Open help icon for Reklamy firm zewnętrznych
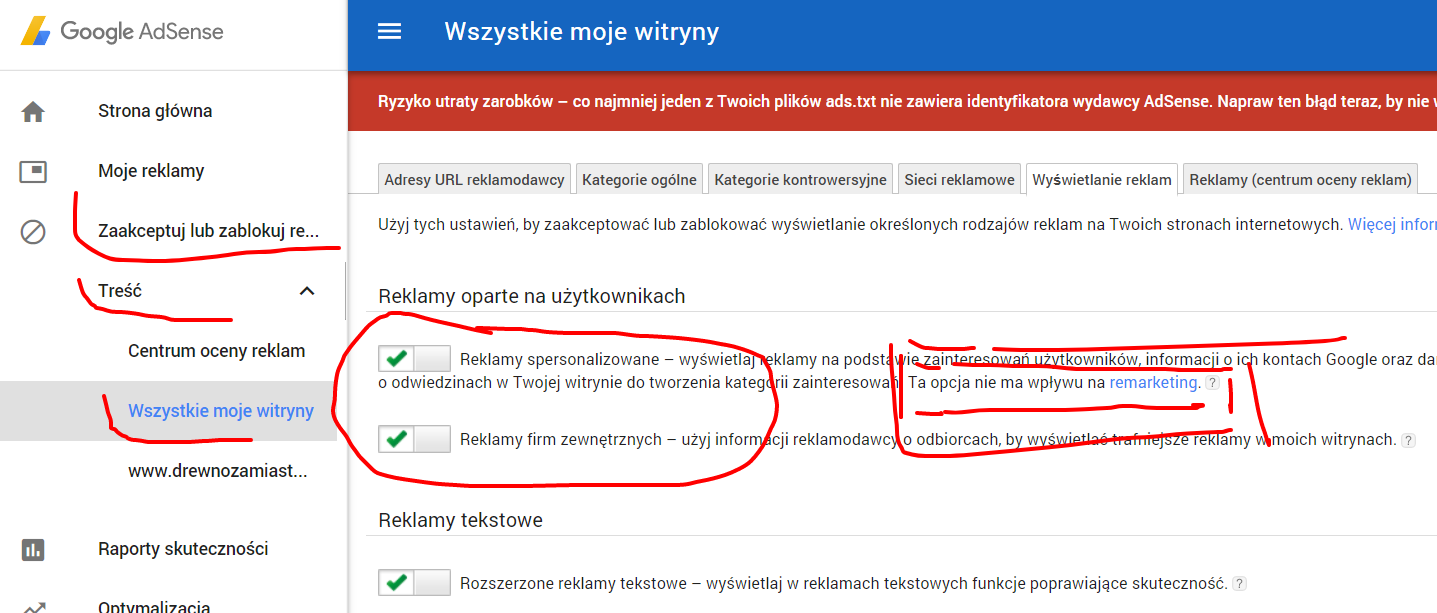The width and height of the screenshot is (1437, 613). click(1408, 440)
